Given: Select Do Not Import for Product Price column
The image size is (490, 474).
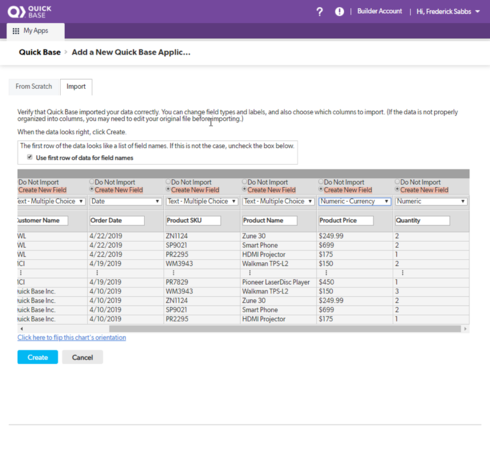Looking at the screenshot, I should click(321, 182).
